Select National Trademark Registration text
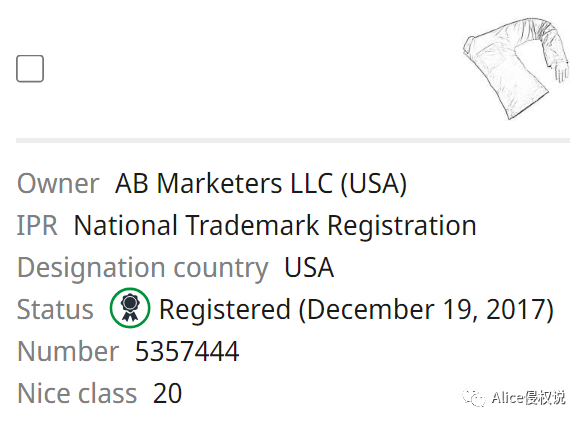Screen dimensions: 584x423 click(275, 225)
